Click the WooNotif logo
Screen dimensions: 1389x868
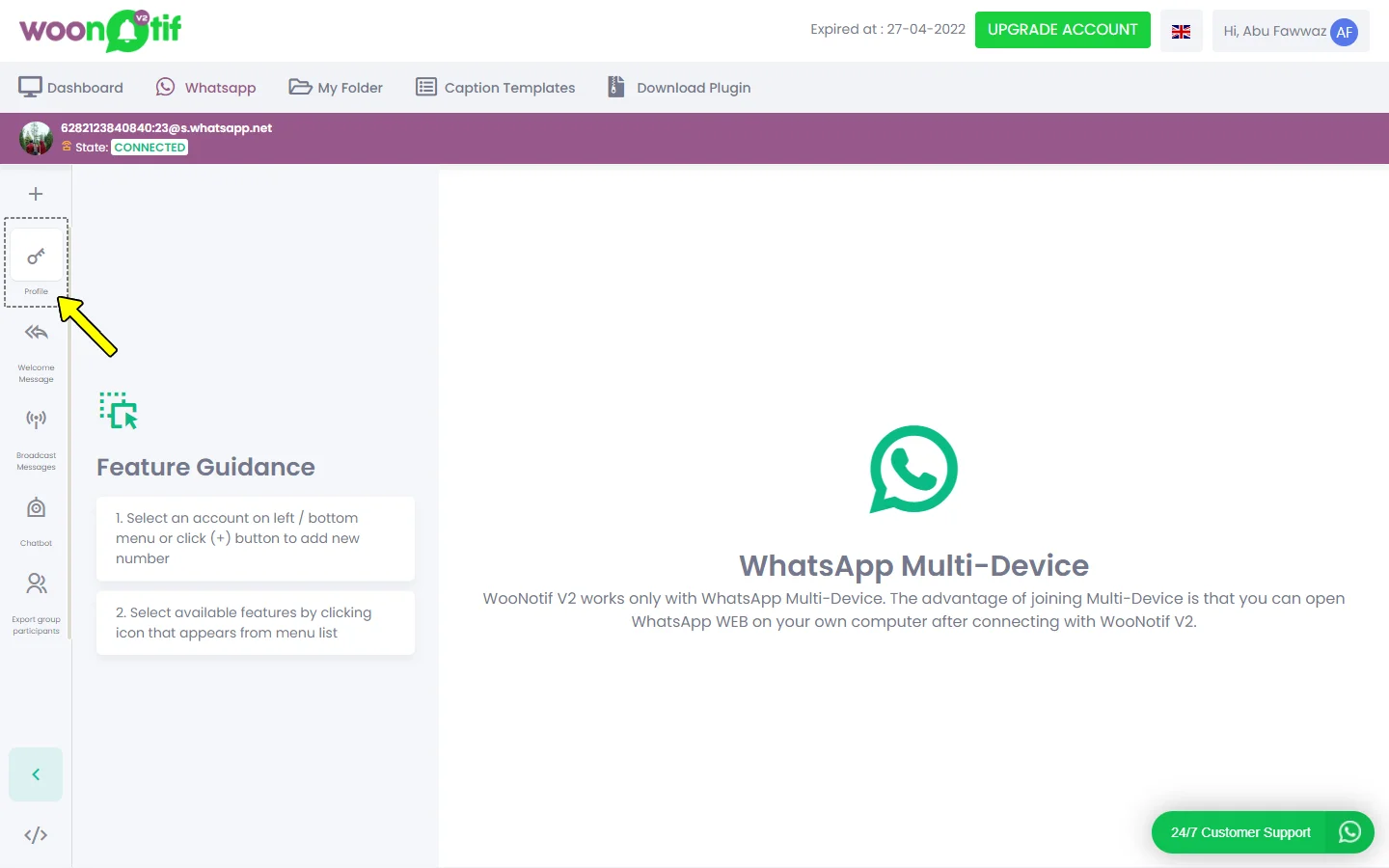(100, 31)
